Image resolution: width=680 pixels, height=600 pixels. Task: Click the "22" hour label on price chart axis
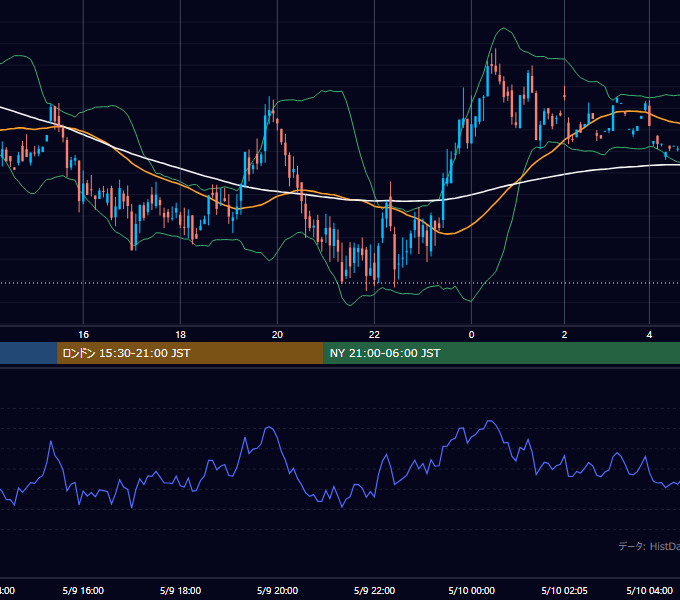(374, 334)
